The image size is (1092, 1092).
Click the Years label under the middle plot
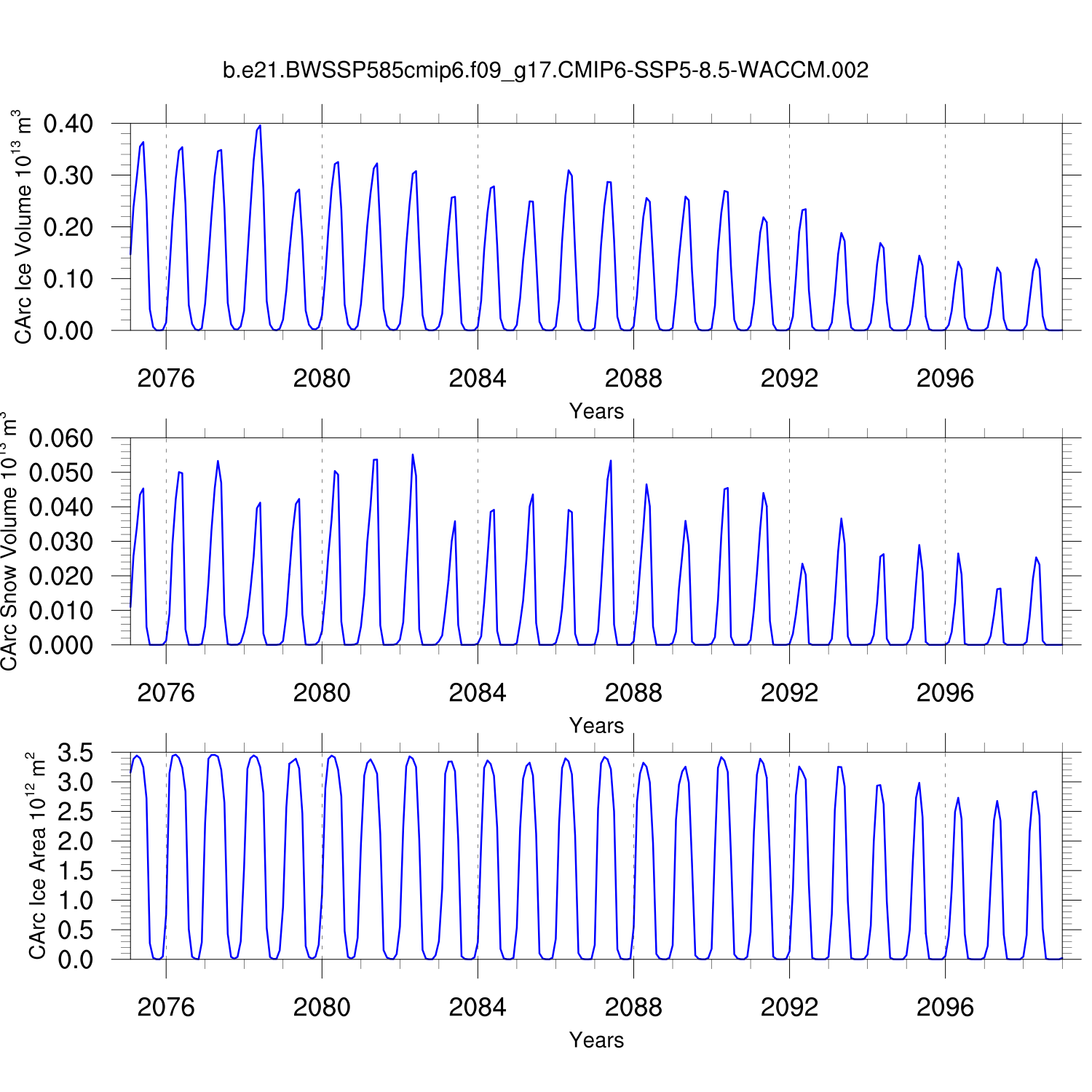click(x=596, y=726)
